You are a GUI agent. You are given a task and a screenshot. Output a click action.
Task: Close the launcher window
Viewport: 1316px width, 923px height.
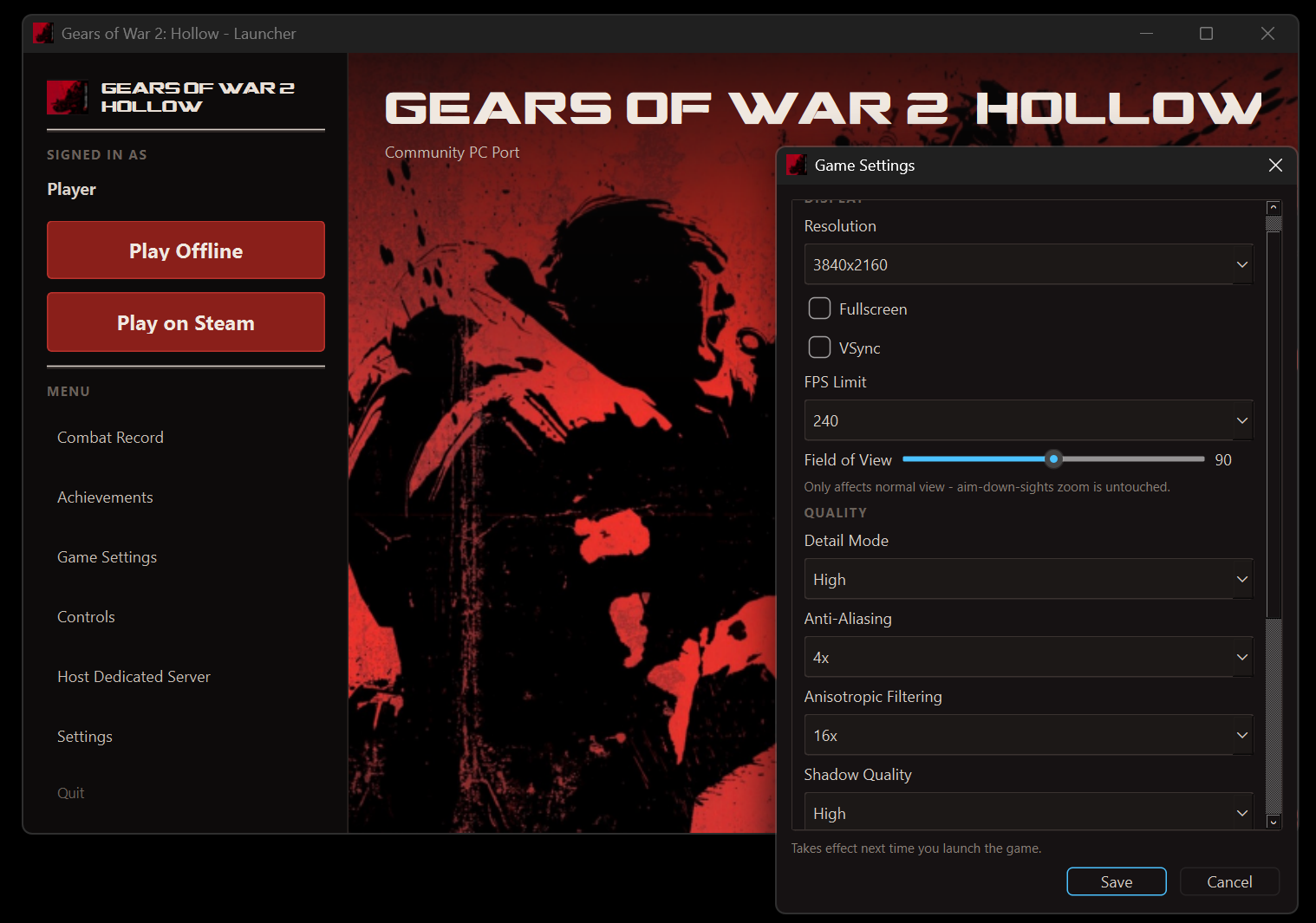[x=1267, y=34]
